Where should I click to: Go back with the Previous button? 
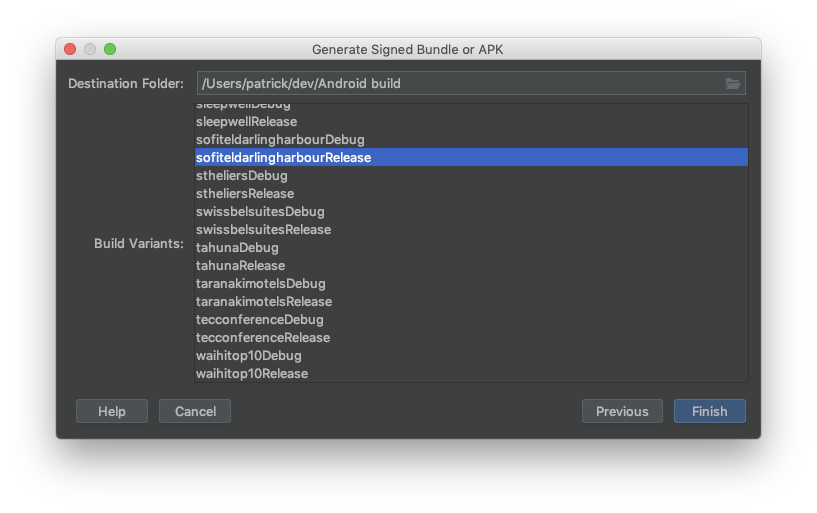coord(622,411)
